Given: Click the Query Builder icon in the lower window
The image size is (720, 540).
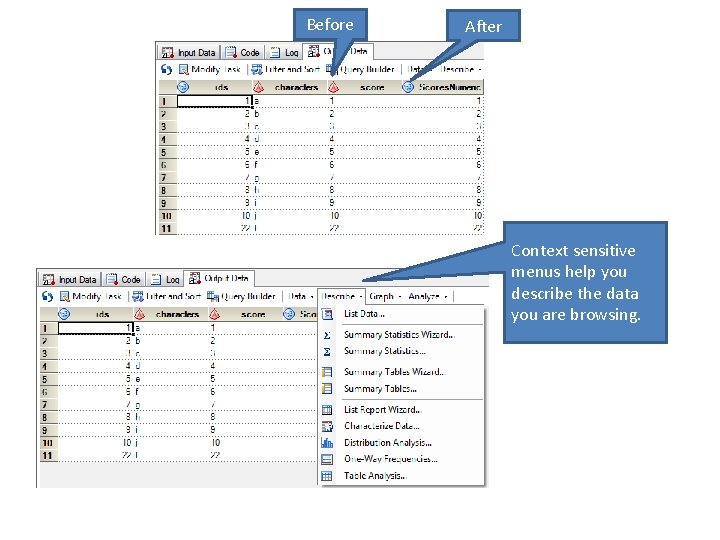Looking at the screenshot, I should [213, 296].
